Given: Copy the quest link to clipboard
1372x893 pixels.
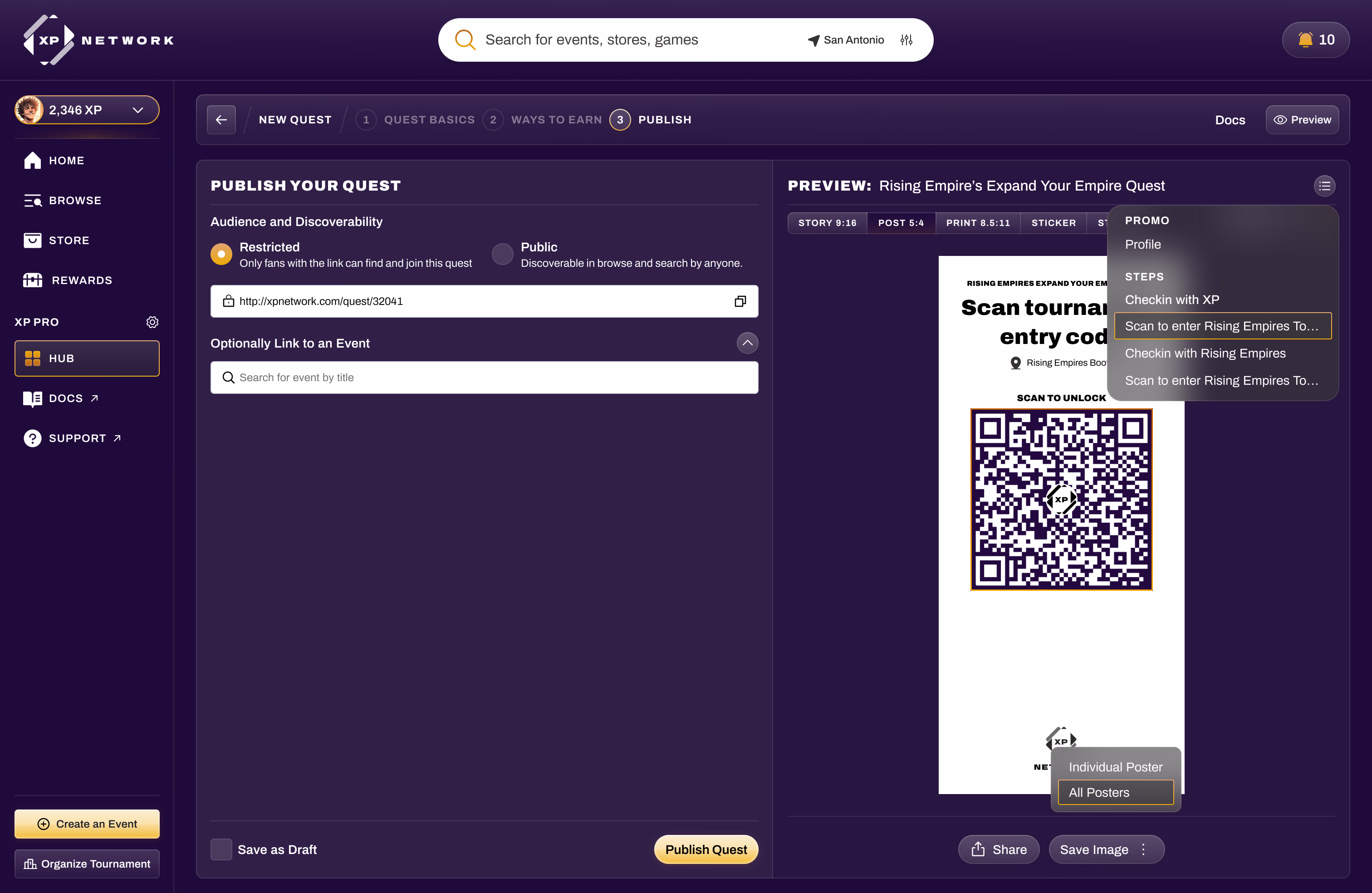Looking at the screenshot, I should [740, 301].
